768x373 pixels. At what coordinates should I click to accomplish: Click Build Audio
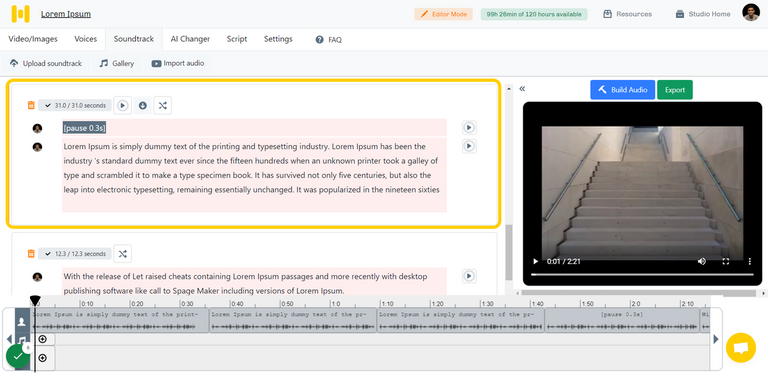(x=623, y=90)
